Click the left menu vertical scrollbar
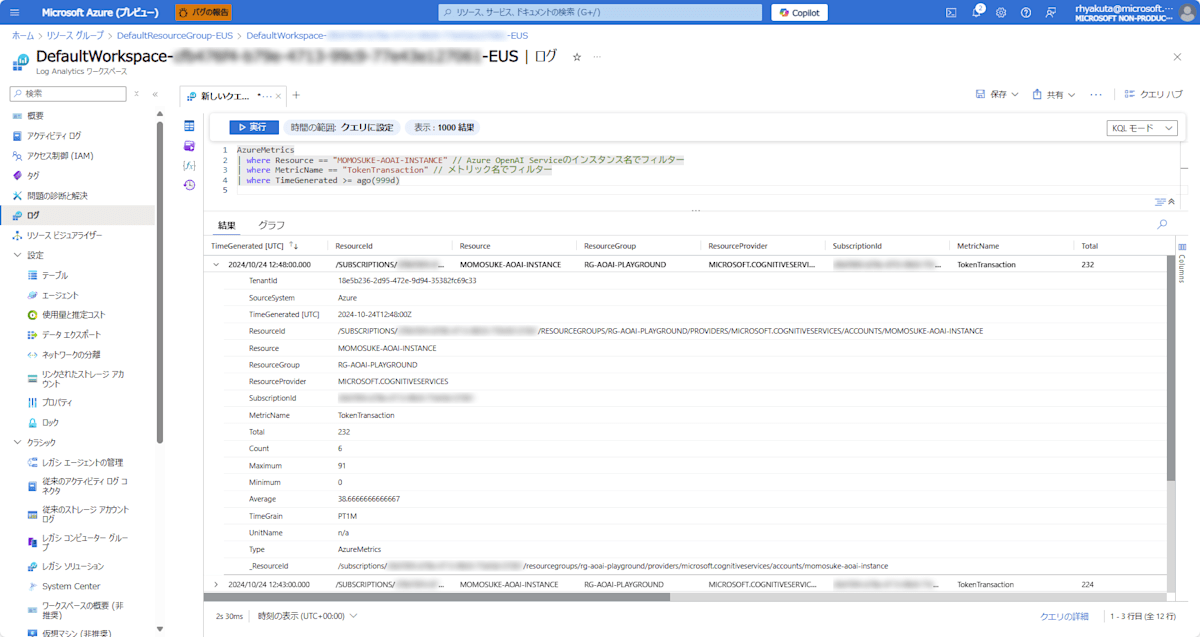This screenshot has width=1200, height=637. 160,280
